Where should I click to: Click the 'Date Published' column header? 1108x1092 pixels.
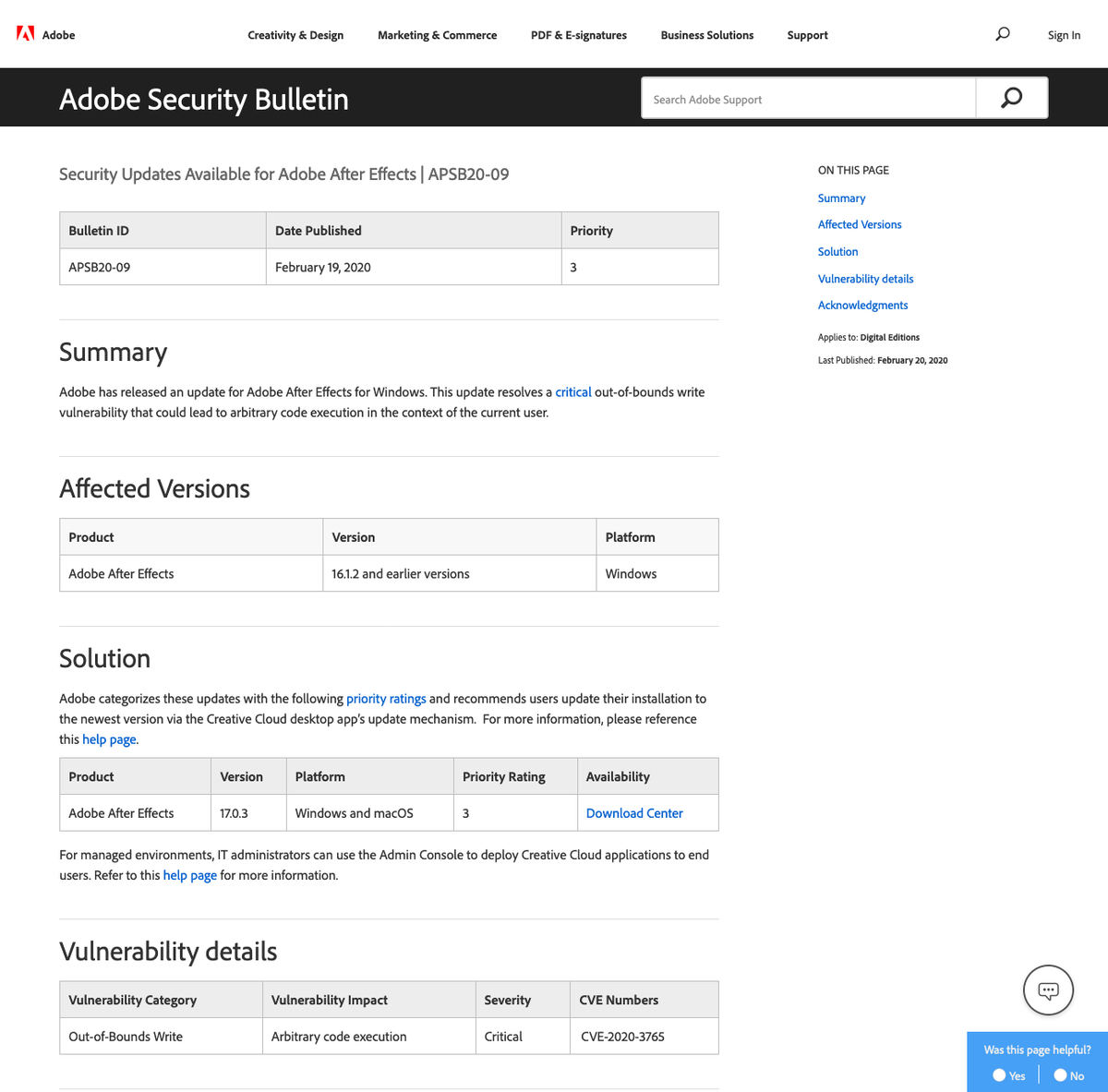coord(414,231)
